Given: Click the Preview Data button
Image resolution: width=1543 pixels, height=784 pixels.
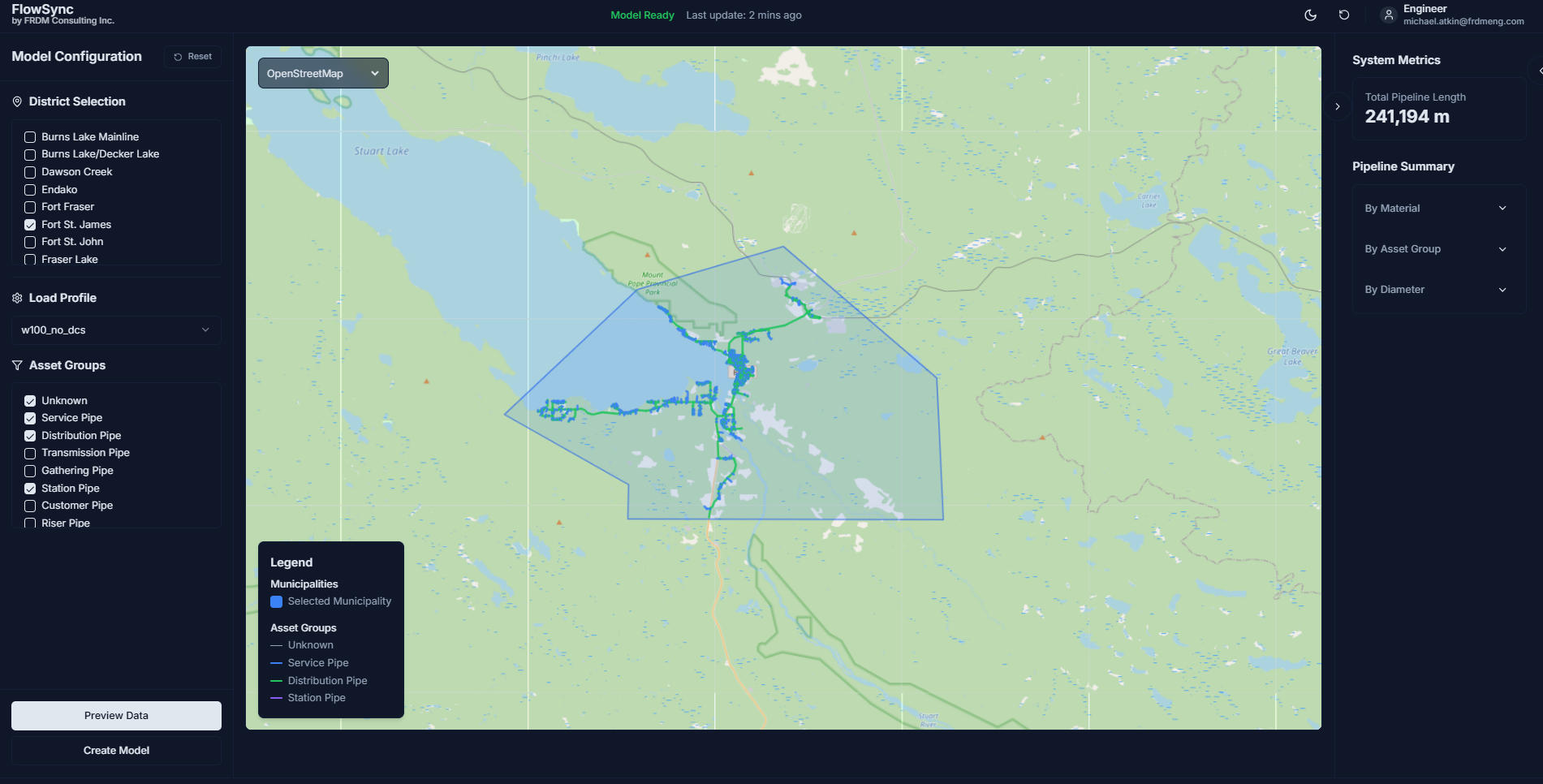Looking at the screenshot, I should point(116,716).
